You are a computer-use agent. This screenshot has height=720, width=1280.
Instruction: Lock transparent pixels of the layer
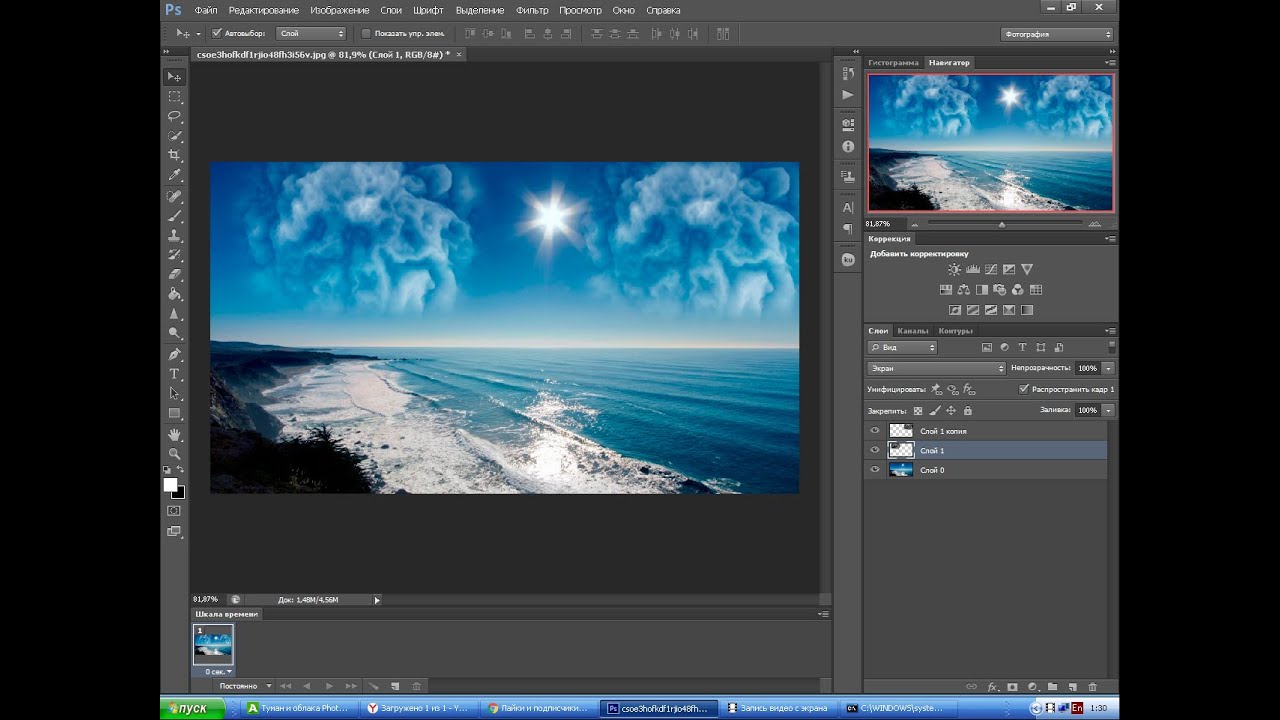click(x=918, y=410)
